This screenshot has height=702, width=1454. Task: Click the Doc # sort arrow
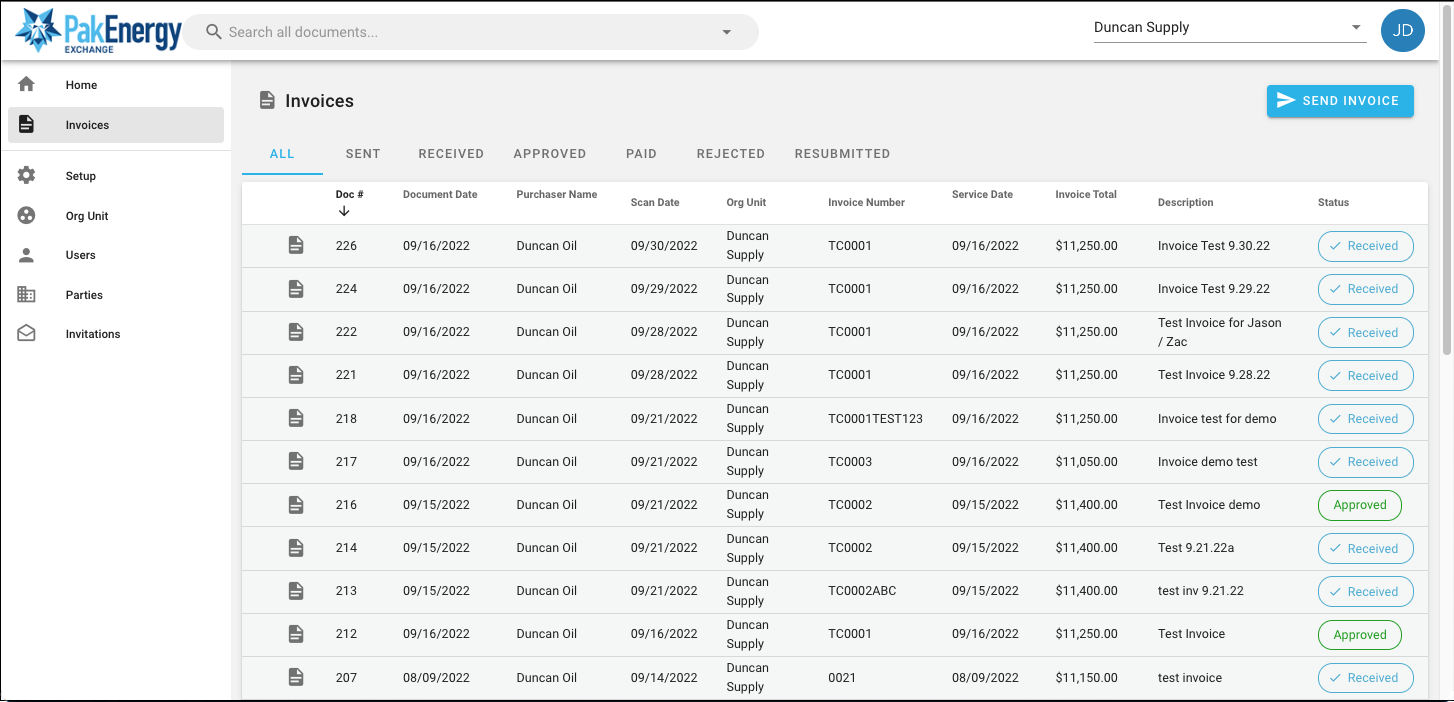(x=344, y=211)
